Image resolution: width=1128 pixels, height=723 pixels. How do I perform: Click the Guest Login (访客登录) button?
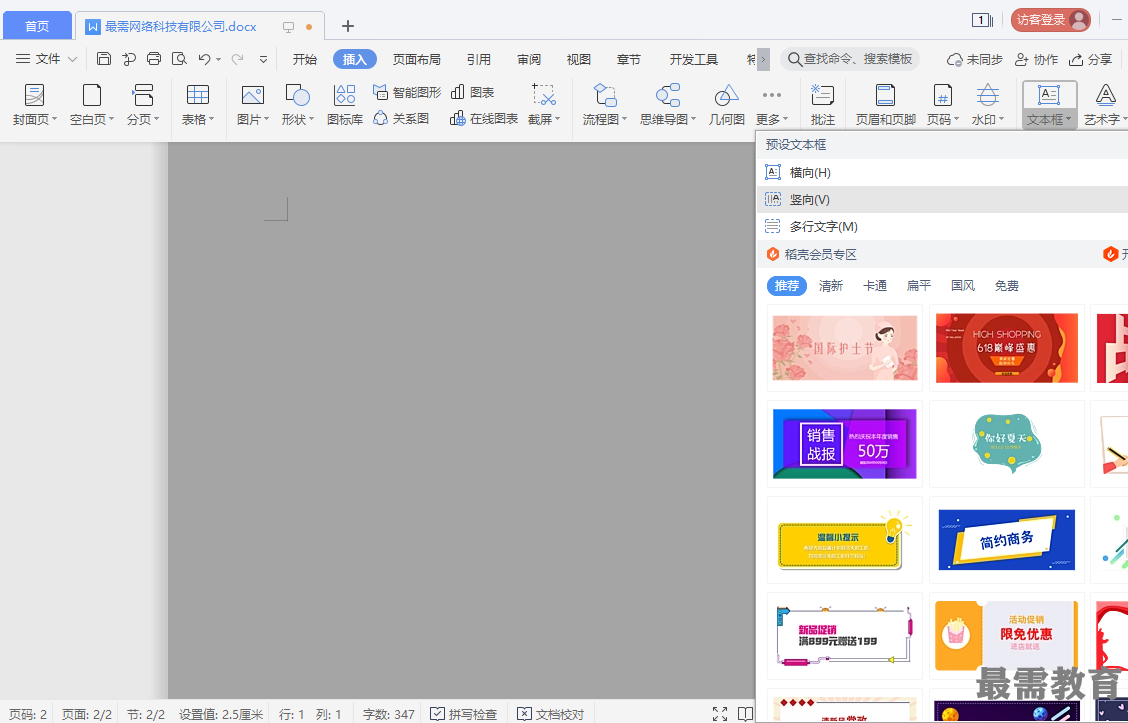tap(1050, 20)
